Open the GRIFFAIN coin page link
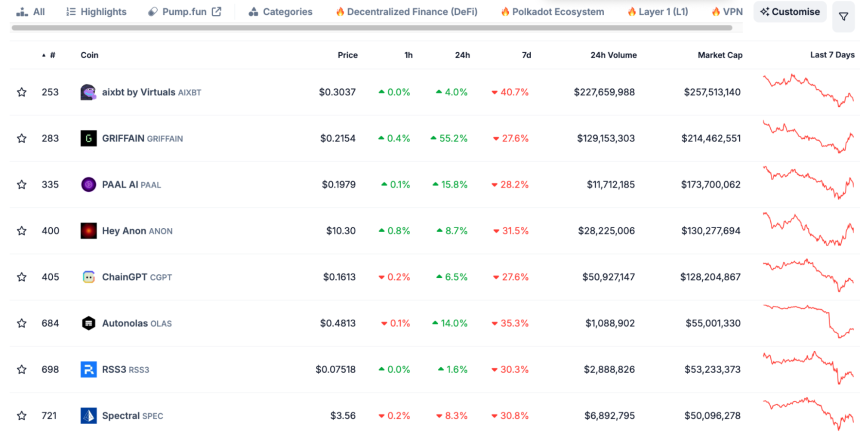This screenshot has height=438, width=860. tap(143, 138)
